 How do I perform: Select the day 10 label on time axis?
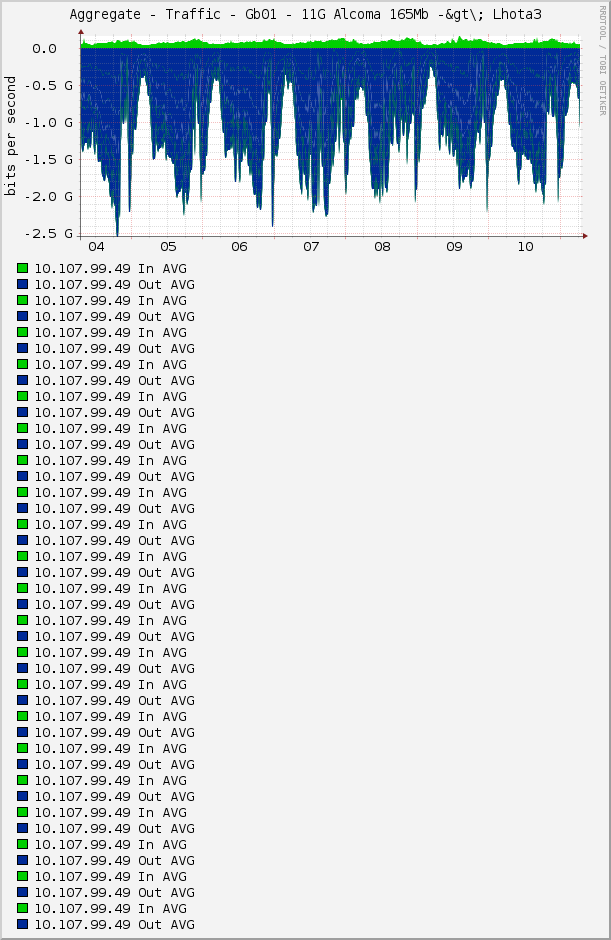[x=526, y=246]
